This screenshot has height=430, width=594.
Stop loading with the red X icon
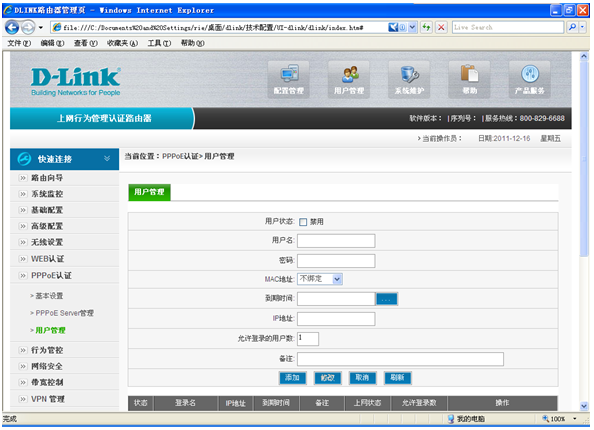[x=441, y=27]
